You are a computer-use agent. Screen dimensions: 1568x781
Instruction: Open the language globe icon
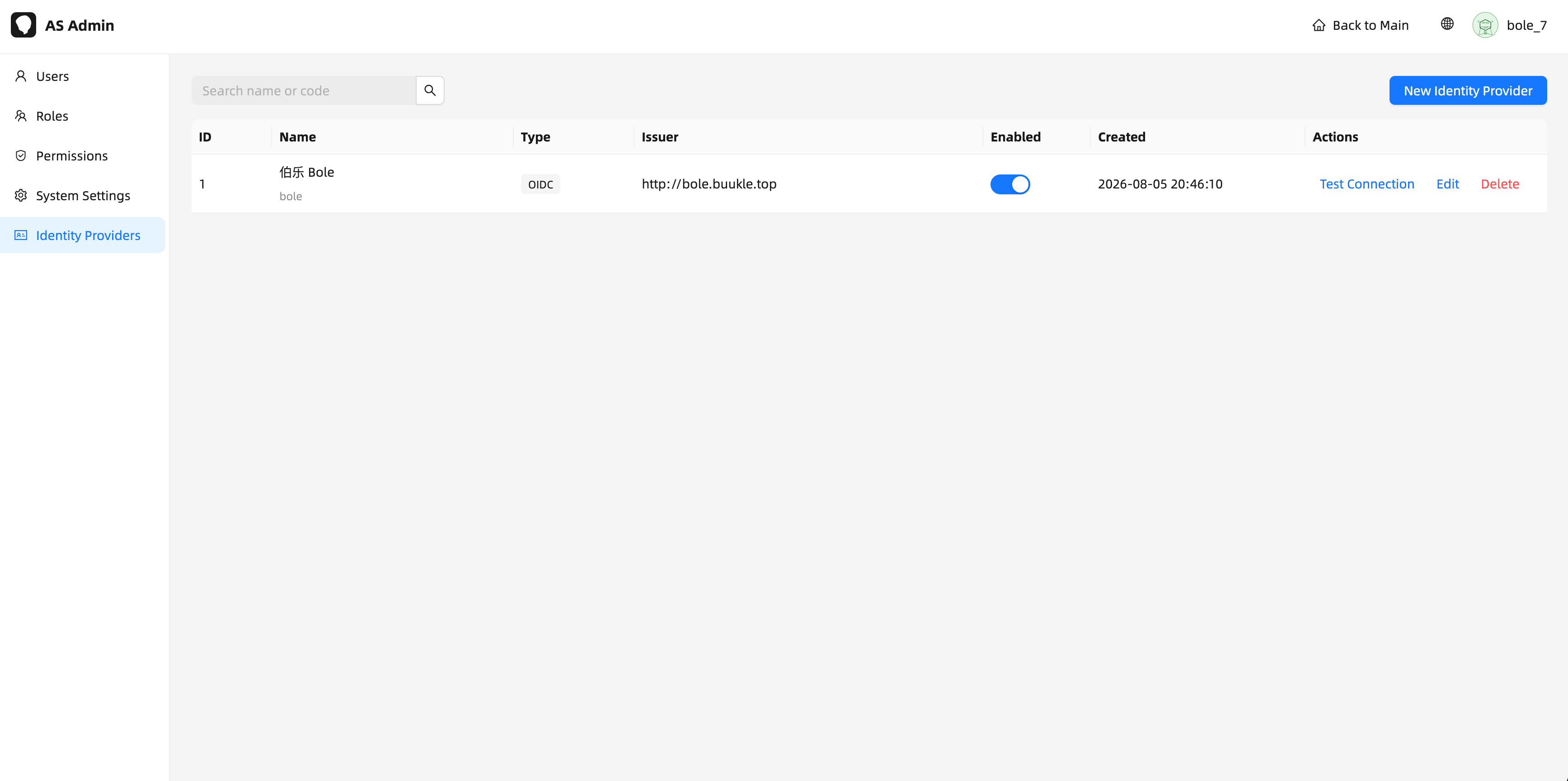click(x=1447, y=24)
